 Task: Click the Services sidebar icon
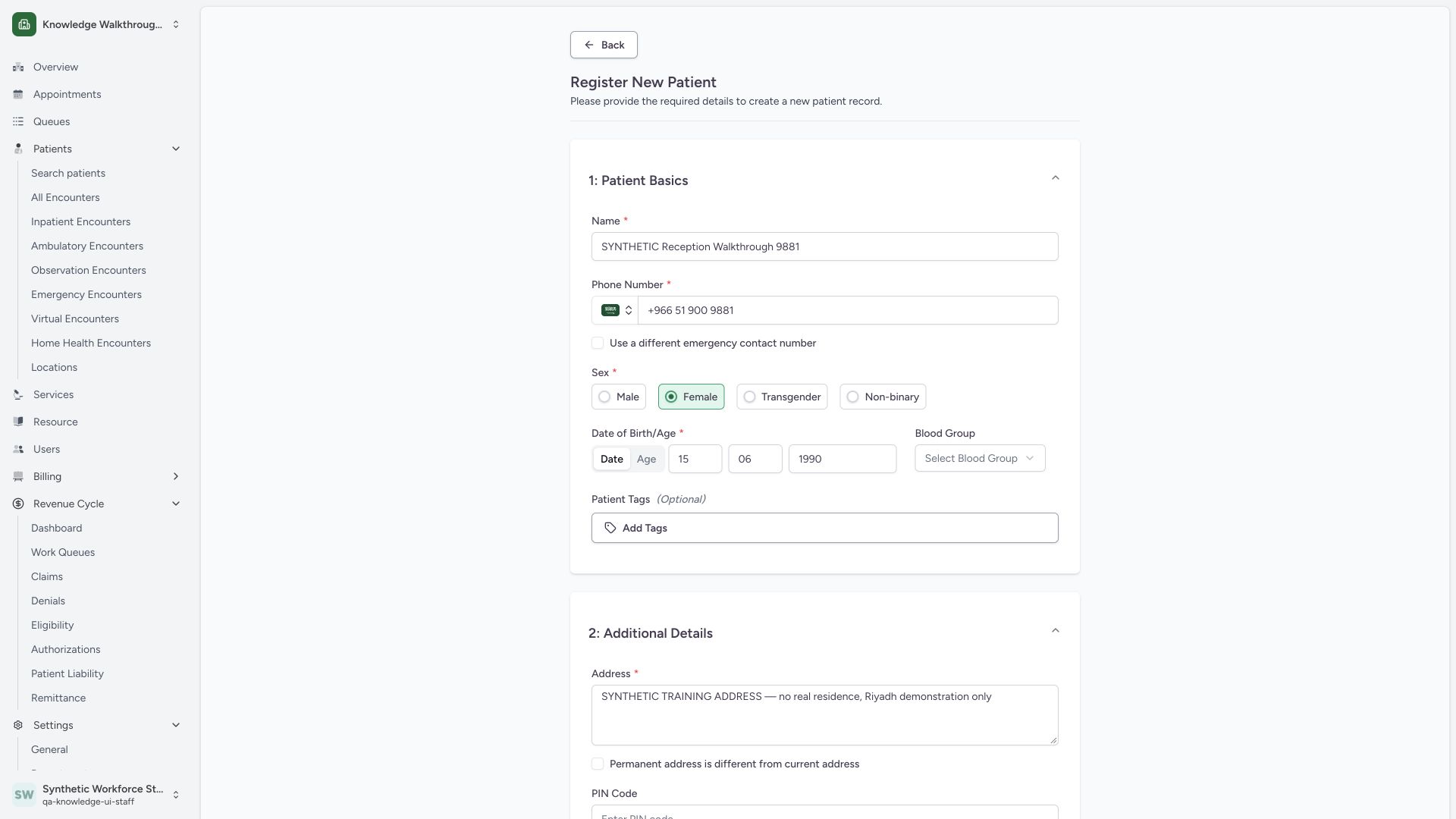click(x=18, y=394)
